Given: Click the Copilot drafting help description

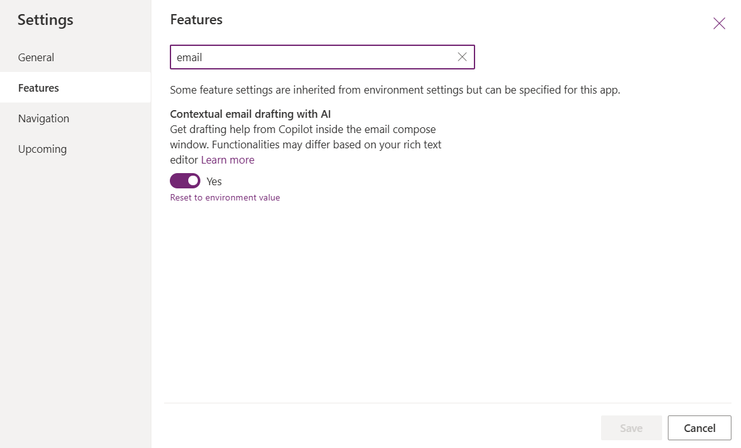Looking at the screenshot, I should point(306,137).
